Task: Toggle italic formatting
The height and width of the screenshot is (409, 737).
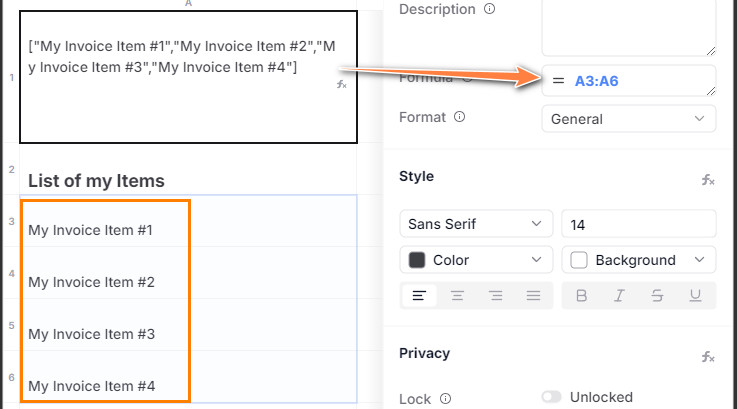Action: (x=619, y=295)
